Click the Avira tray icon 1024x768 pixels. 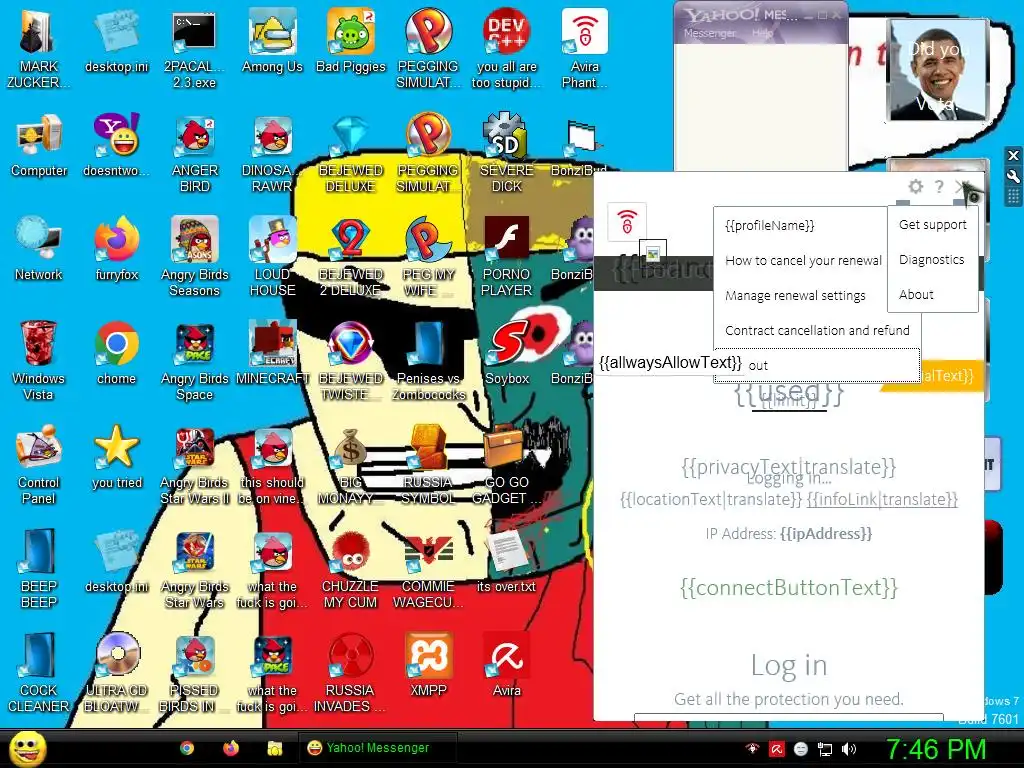pos(776,749)
